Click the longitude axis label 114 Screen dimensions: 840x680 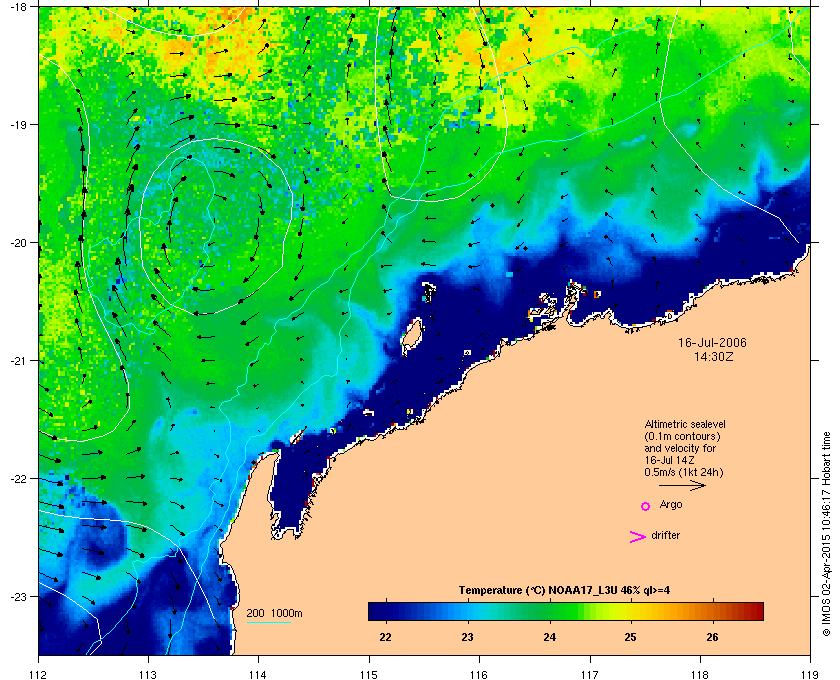[x=258, y=674]
